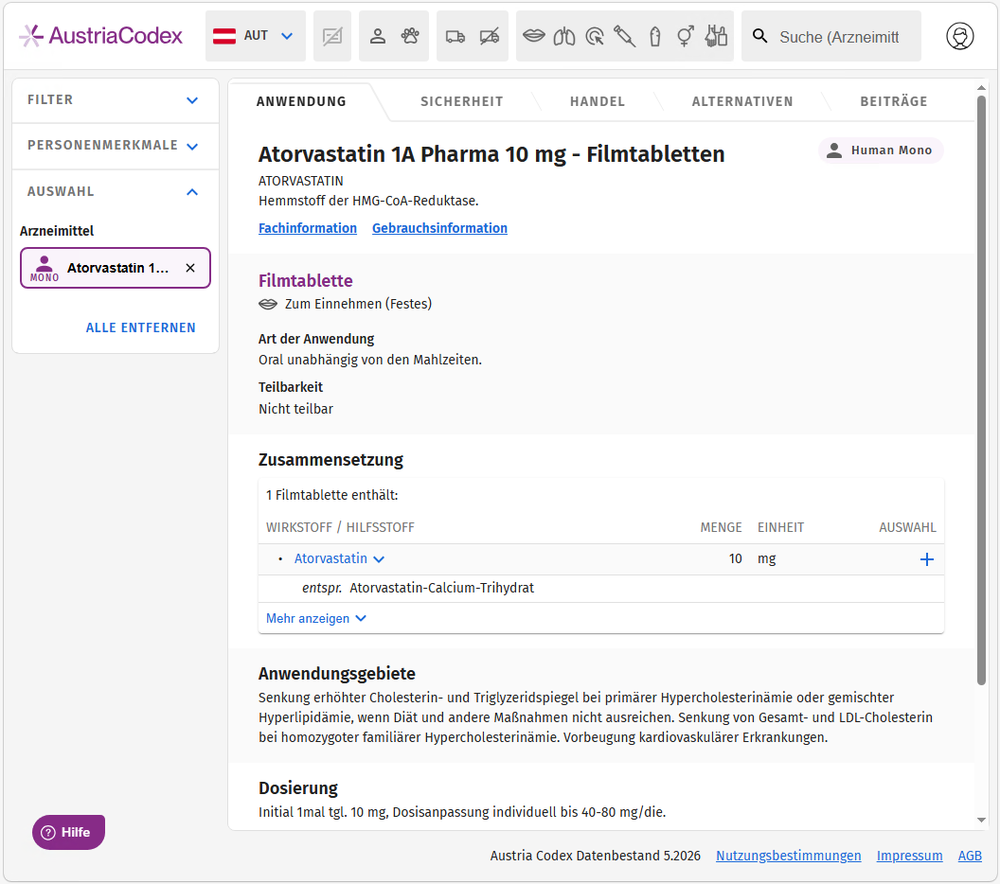Expand the PERSONENMERKMALE panel
The width and height of the screenshot is (1000, 884).
tap(115, 146)
